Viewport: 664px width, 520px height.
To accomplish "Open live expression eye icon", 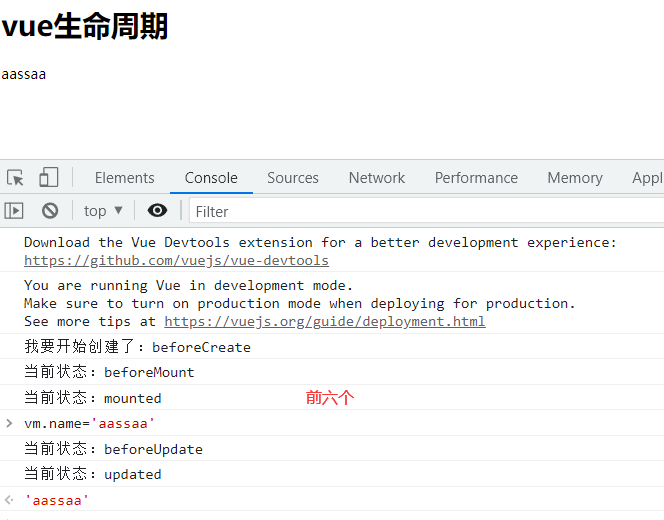I will point(157,210).
